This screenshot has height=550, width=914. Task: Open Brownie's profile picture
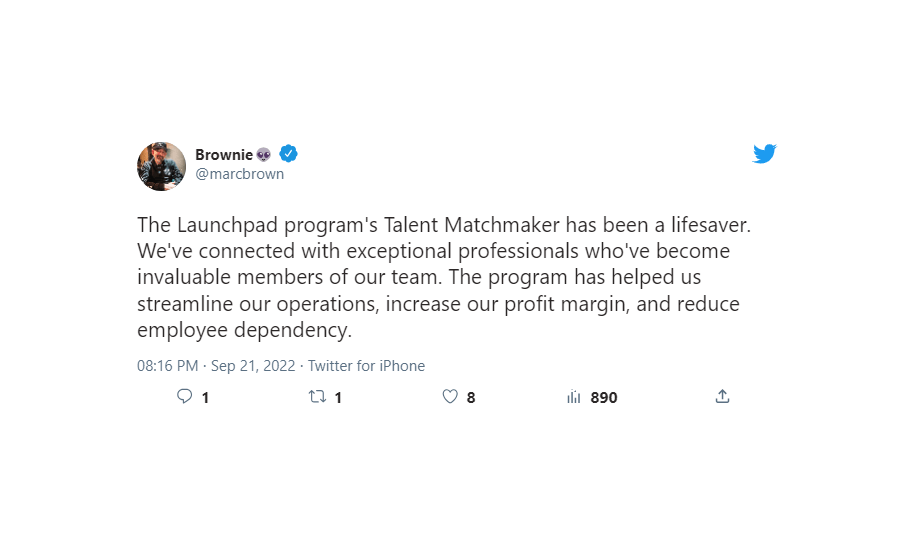(161, 166)
